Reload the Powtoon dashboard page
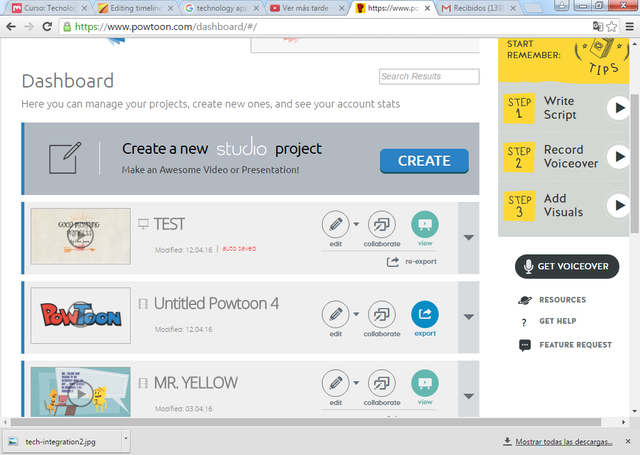The width and height of the screenshot is (640, 455). click(x=47, y=27)
